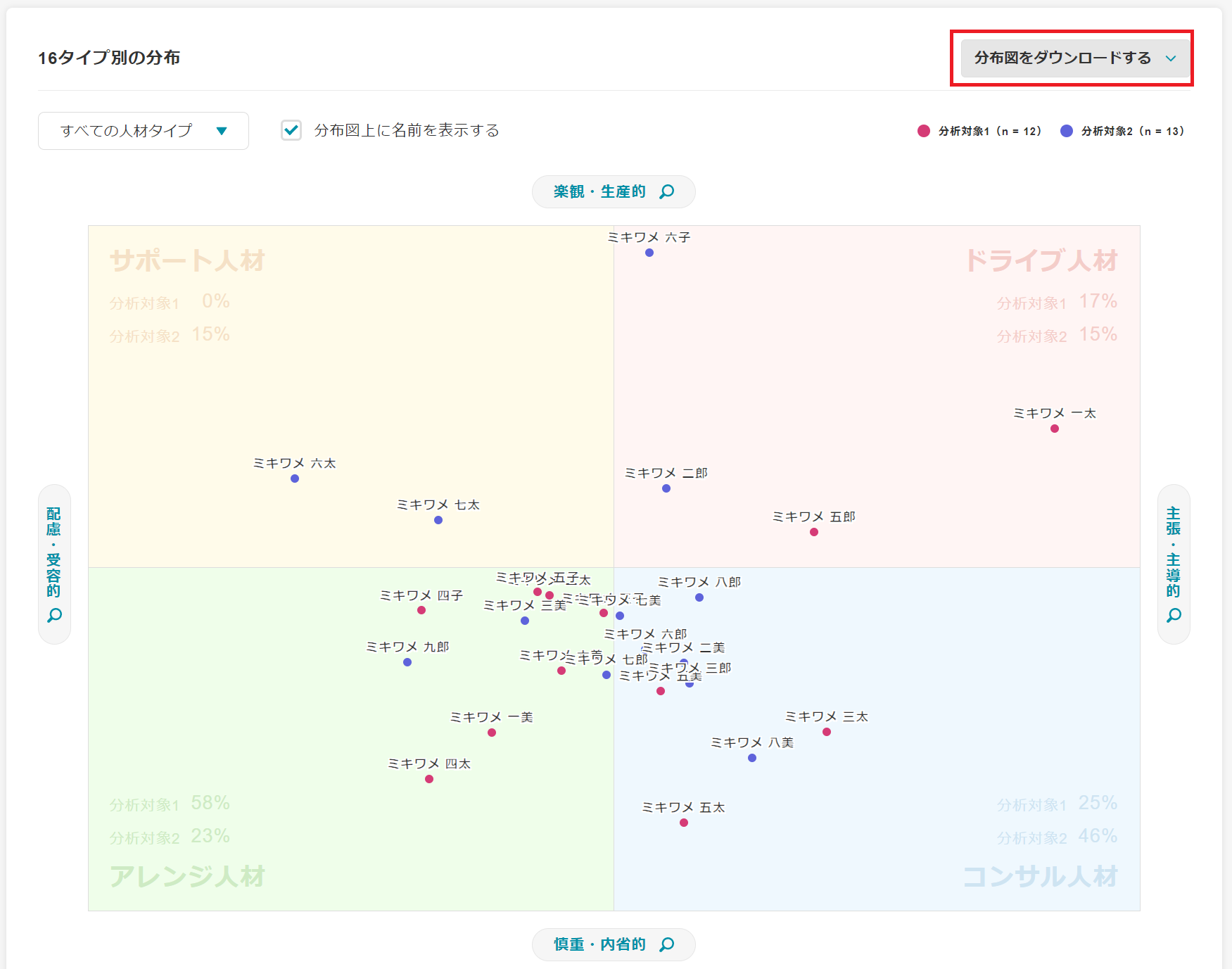The image size is (1232, 969).
Task: Click the magnifier under 配慮・受容的 label
Action: point(54,616)
